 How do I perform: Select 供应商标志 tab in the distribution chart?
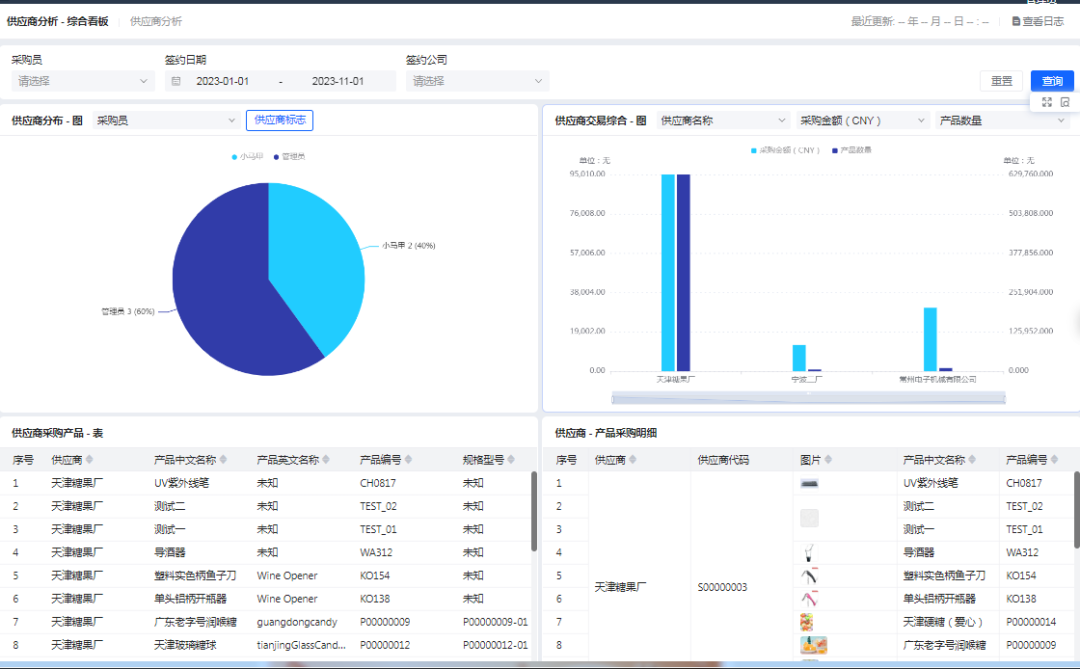coord(280,120)
